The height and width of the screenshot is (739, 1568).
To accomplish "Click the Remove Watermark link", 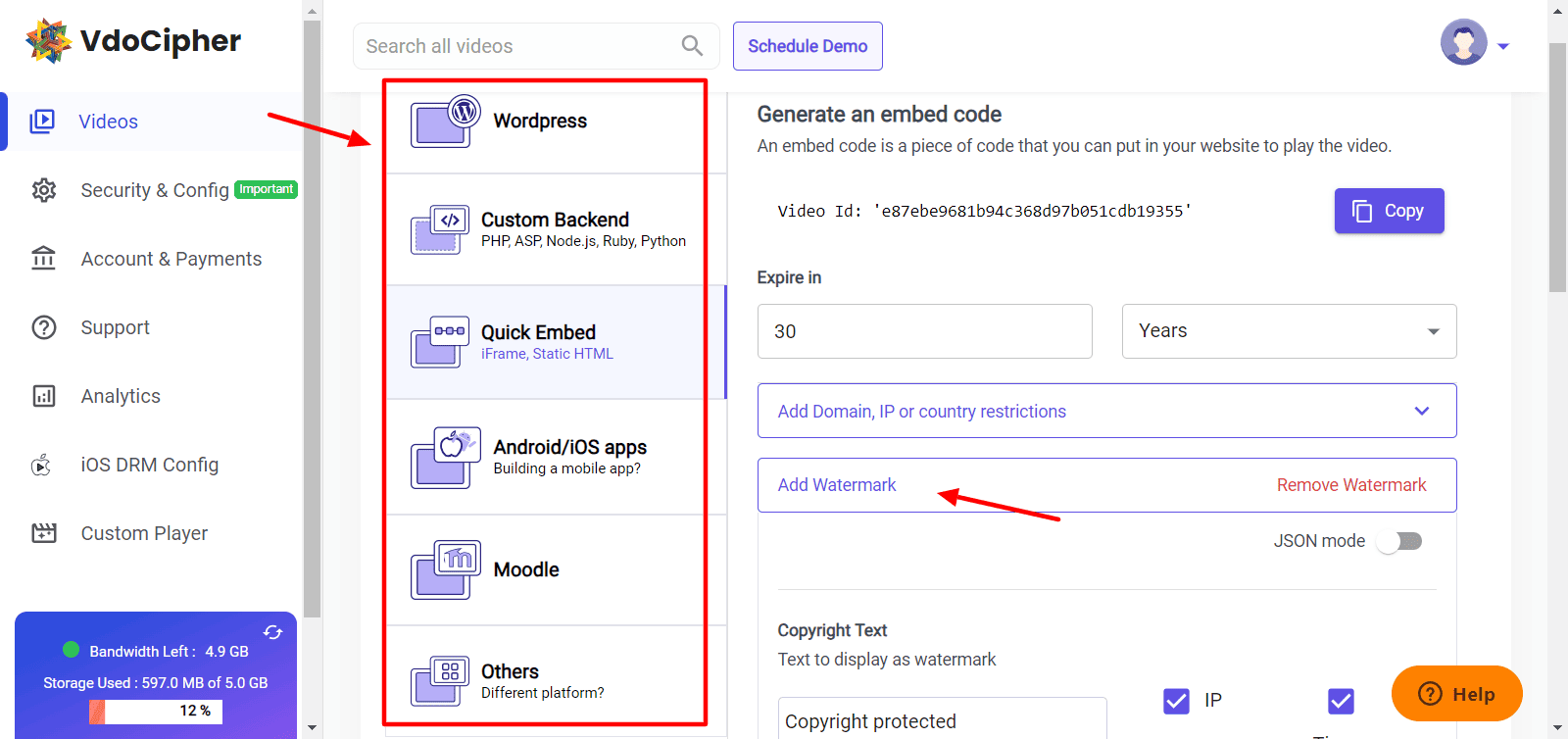I will coord(1350,485).
